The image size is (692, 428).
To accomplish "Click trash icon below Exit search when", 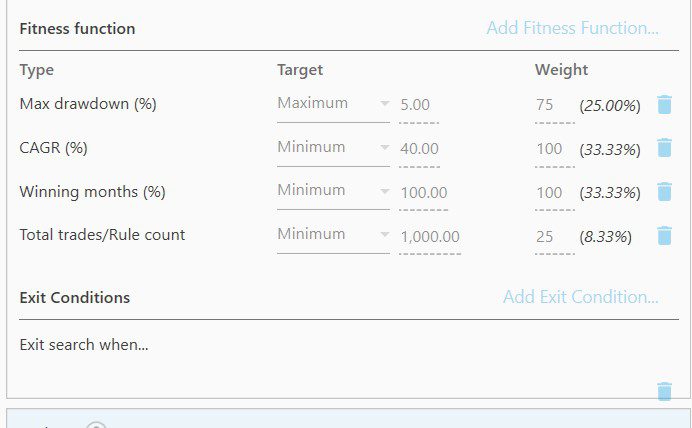I will click(x=664, y=391).
